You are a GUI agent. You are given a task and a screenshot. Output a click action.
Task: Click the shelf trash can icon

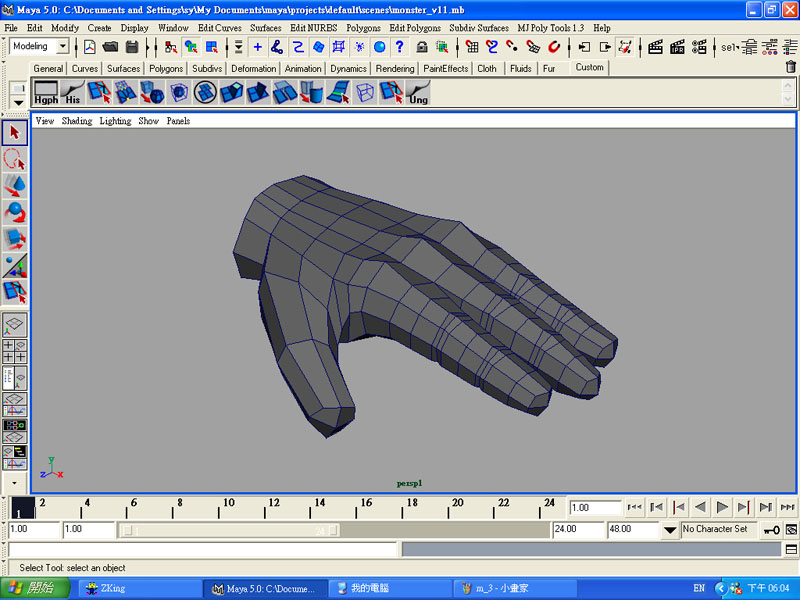point(790,67)
